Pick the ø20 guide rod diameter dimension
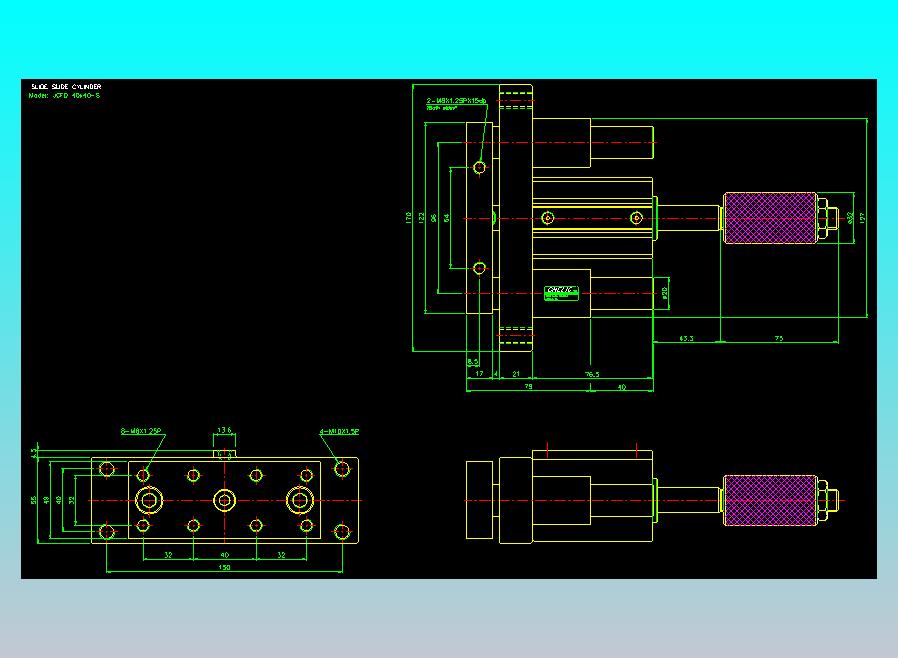898x658 pixels. click(665, 293)
